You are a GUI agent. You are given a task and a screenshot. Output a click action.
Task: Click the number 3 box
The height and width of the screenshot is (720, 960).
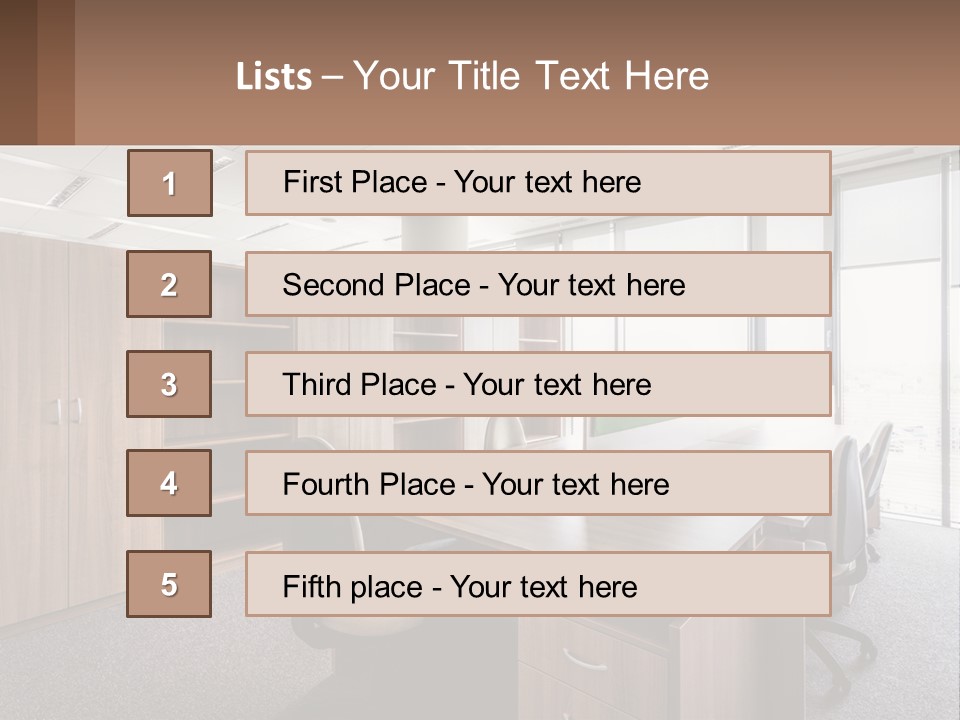(169, 384)
